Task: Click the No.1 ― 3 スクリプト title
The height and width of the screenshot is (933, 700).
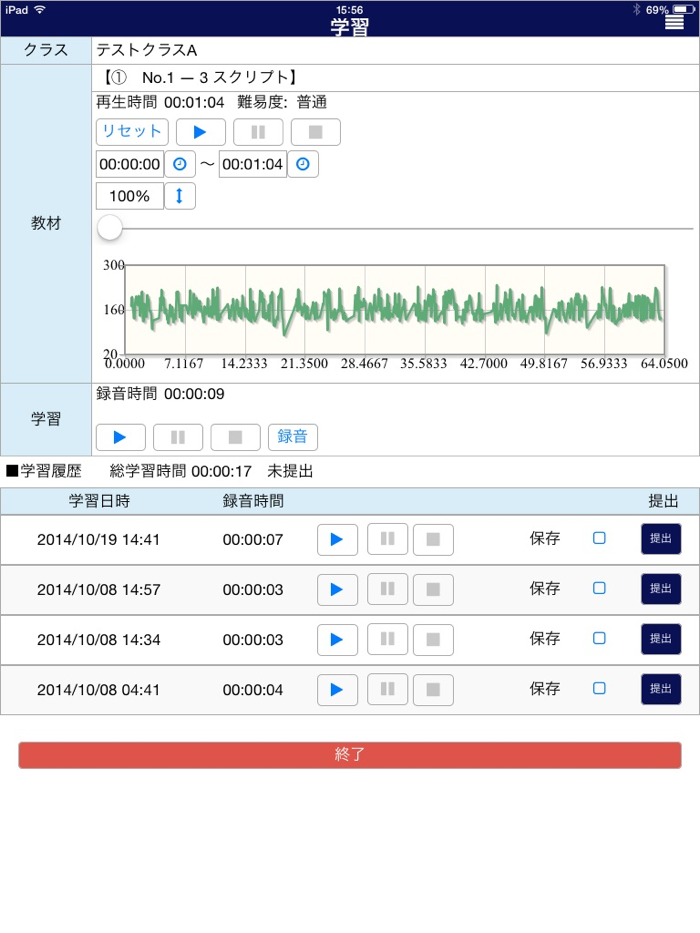Action: pos(218,77)
